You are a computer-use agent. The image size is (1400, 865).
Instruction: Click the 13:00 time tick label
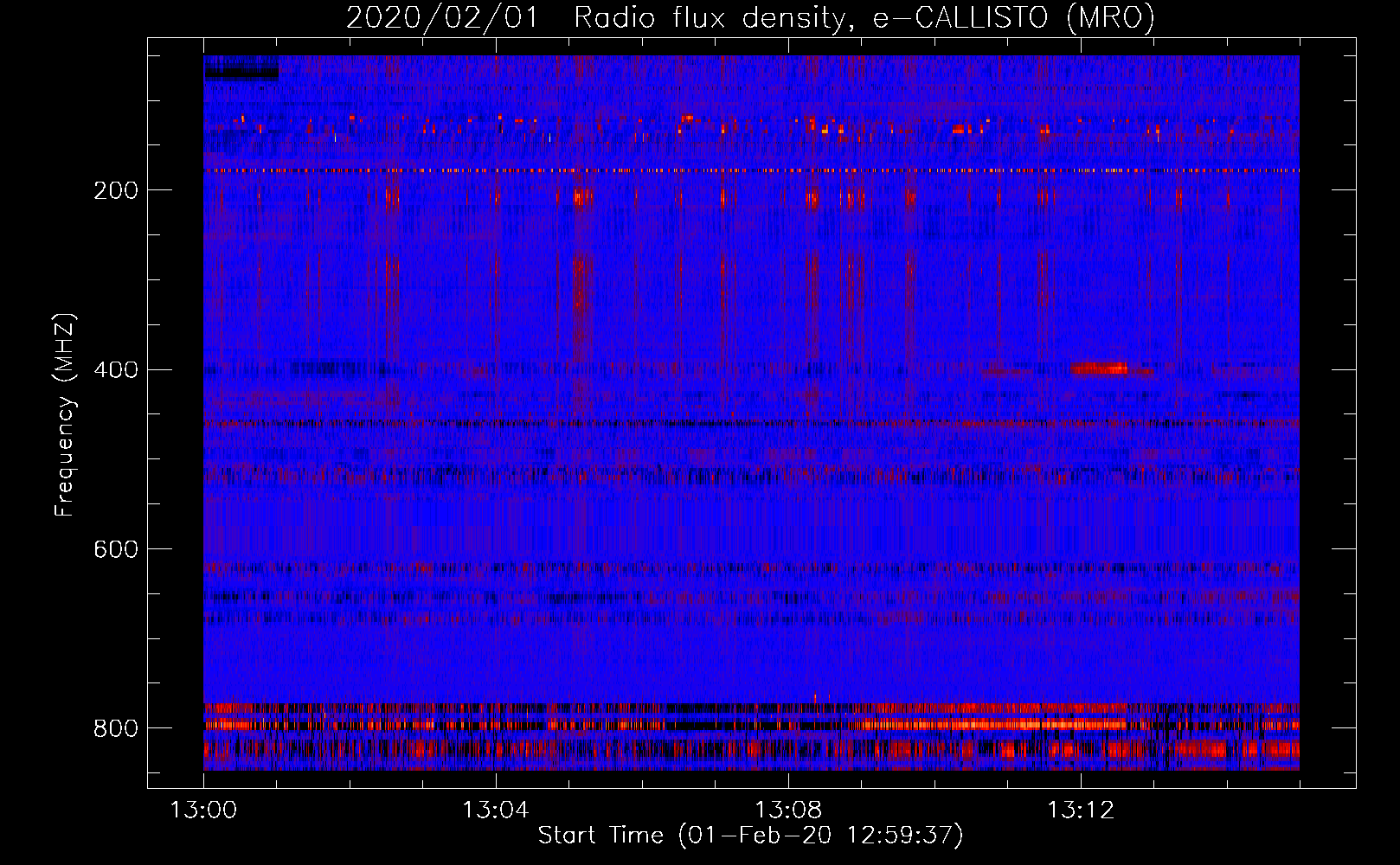203,811
